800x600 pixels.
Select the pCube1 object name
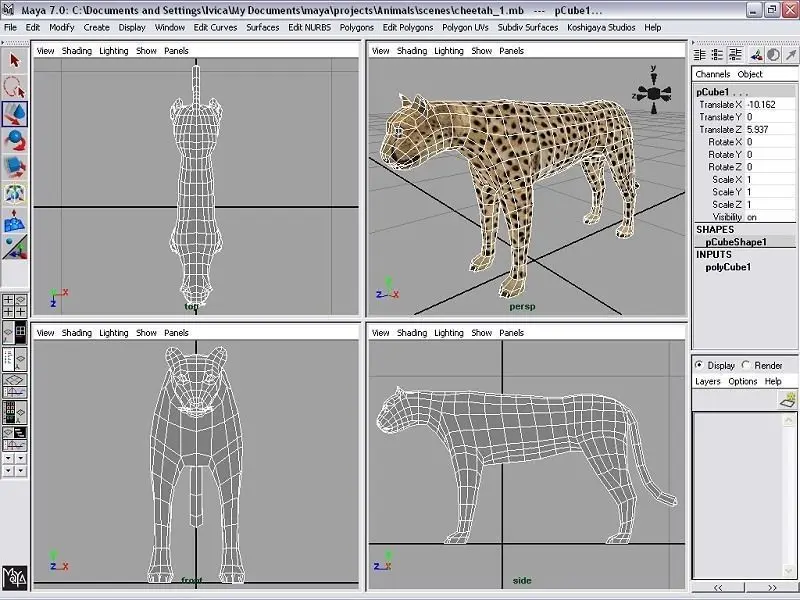(x=712, y=92)
